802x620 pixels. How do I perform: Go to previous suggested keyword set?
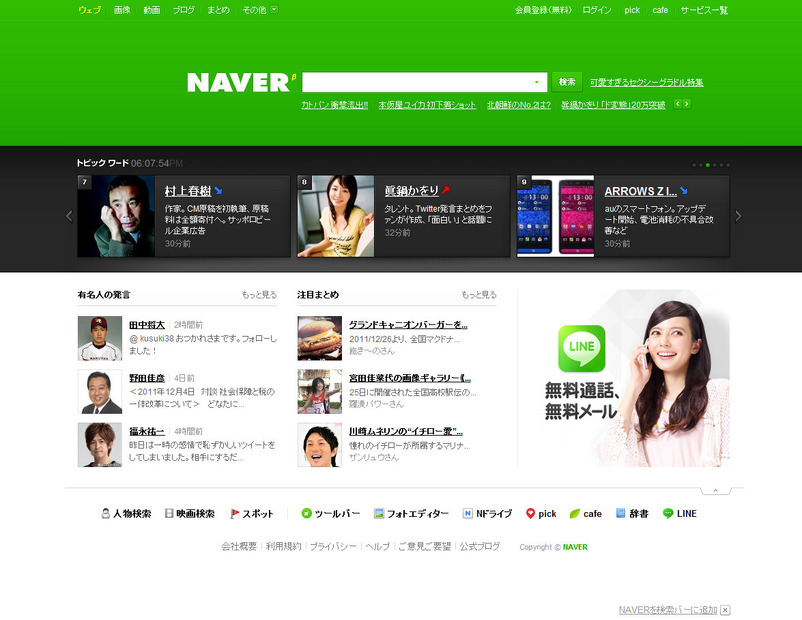coord(678,104)
